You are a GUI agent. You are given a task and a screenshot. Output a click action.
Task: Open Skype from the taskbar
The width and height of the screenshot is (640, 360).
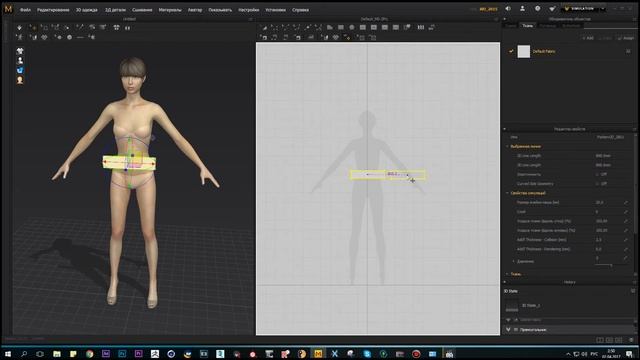[x=367, y=353]
